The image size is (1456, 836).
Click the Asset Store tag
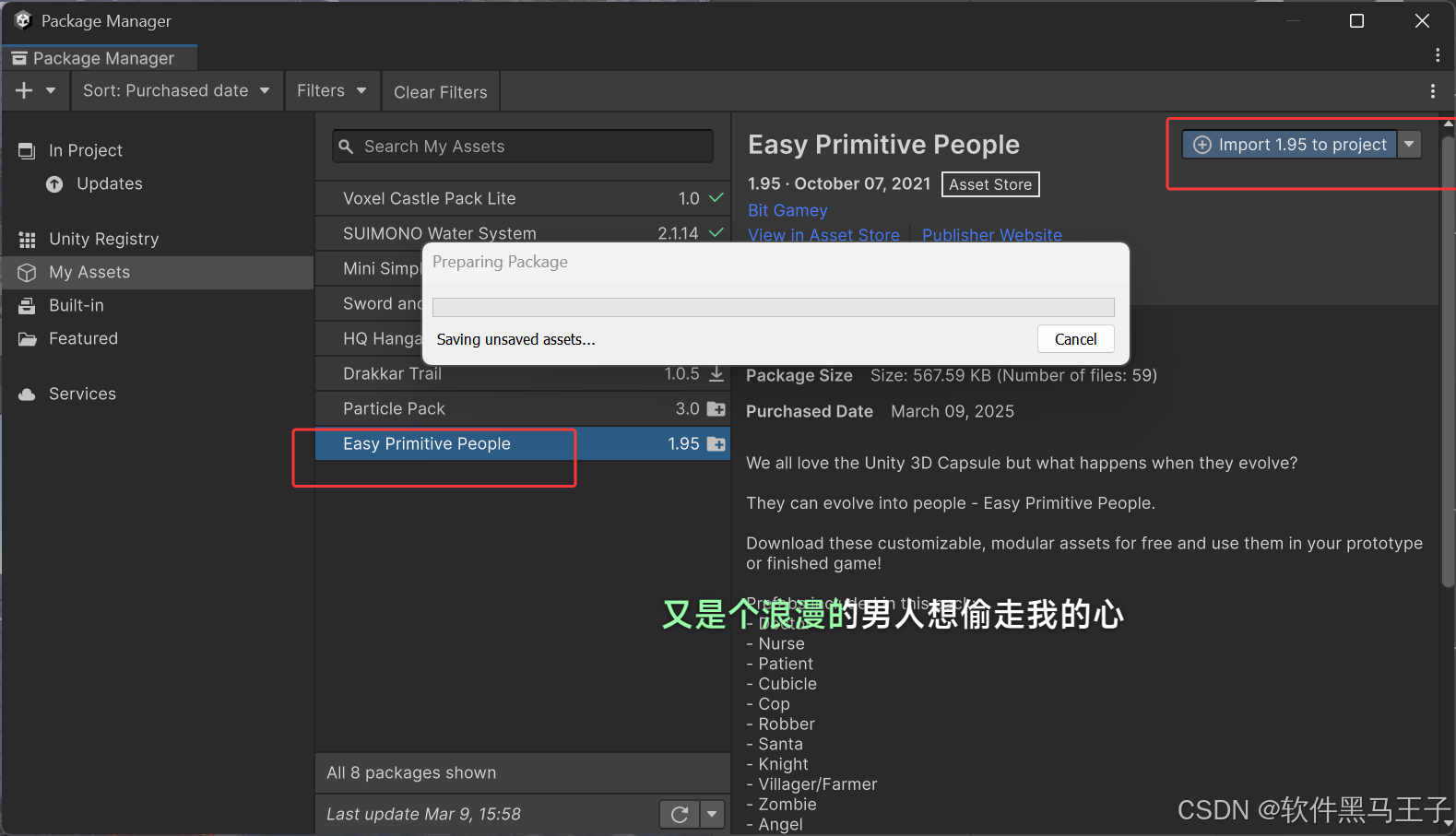990,184
